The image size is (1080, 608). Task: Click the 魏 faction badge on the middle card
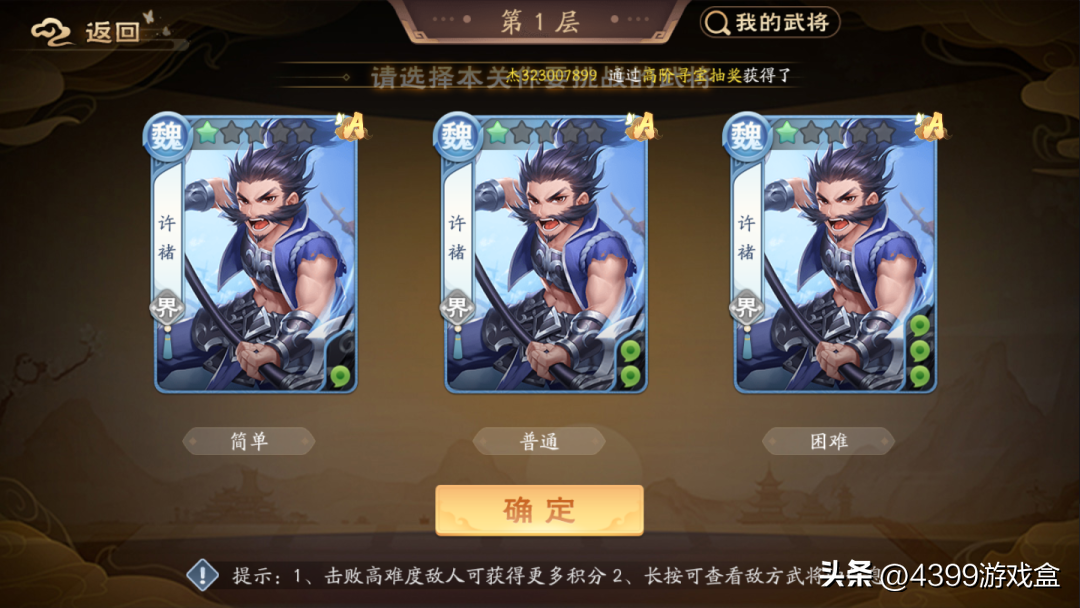click(x=457, y=136)
